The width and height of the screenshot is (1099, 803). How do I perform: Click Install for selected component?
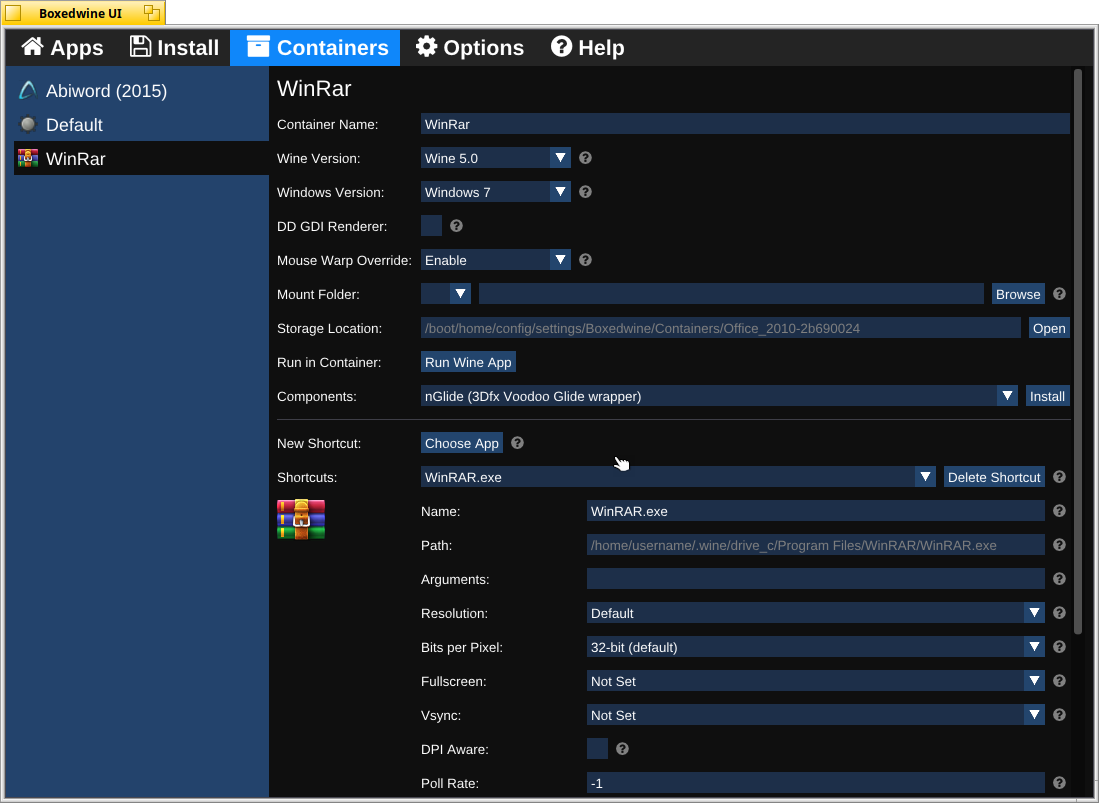[1047, 396]
